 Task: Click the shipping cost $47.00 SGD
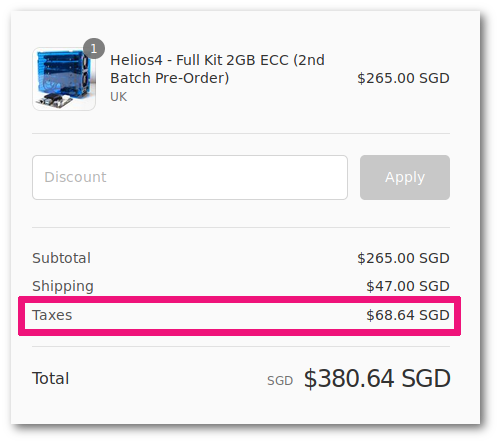point(408,286)
